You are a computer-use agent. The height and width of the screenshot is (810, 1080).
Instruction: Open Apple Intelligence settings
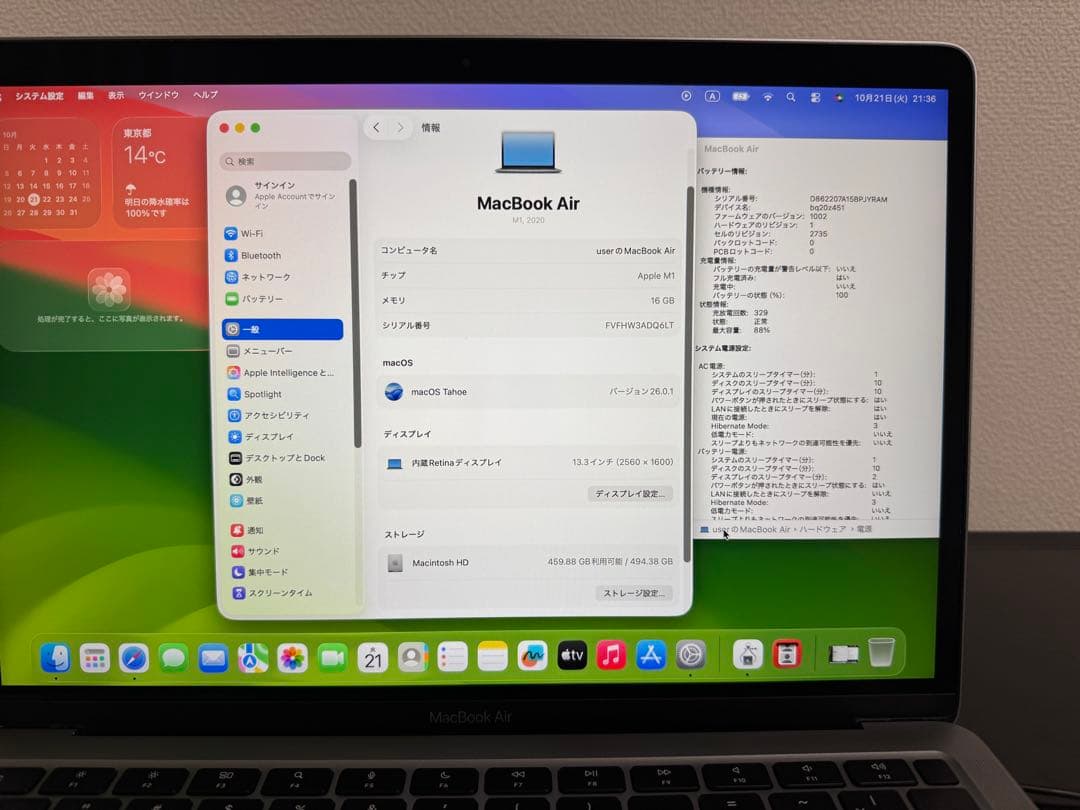click(x=278, y=372)
